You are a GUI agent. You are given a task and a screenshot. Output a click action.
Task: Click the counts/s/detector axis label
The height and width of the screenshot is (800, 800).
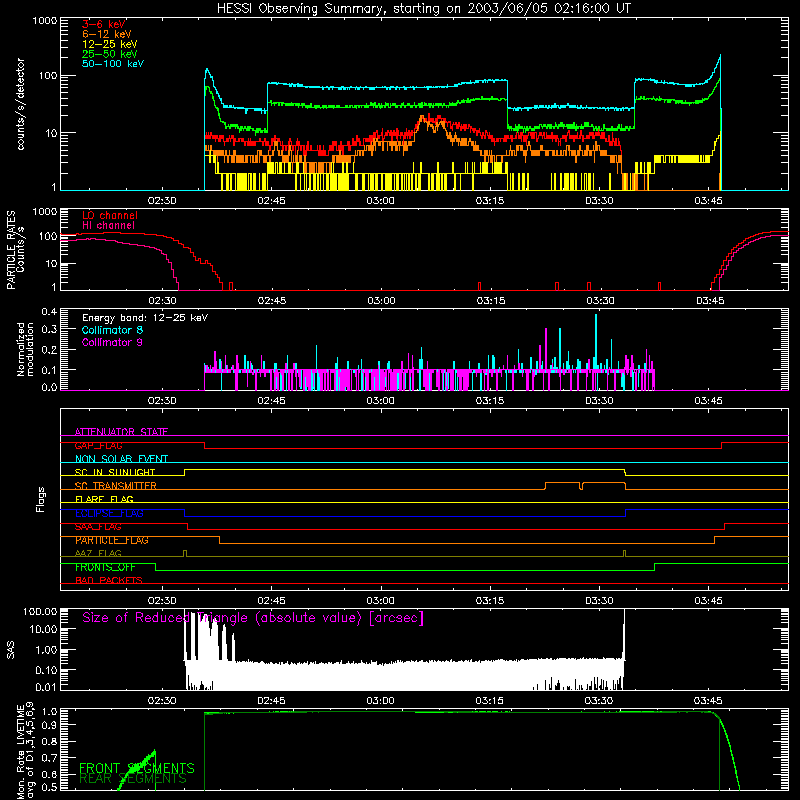pos(21,104)
